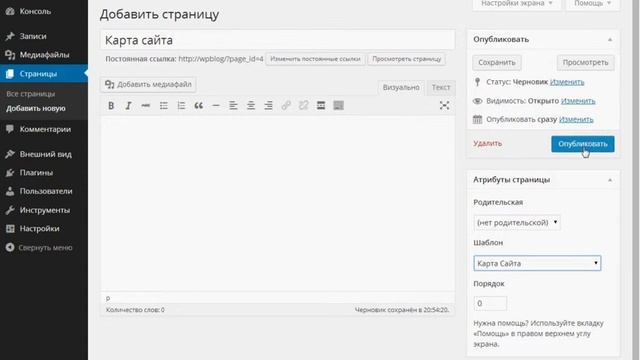Collapse the menu via Свернуть меню
The width and height of the screenshot is (640, 360).
(44, 247)
